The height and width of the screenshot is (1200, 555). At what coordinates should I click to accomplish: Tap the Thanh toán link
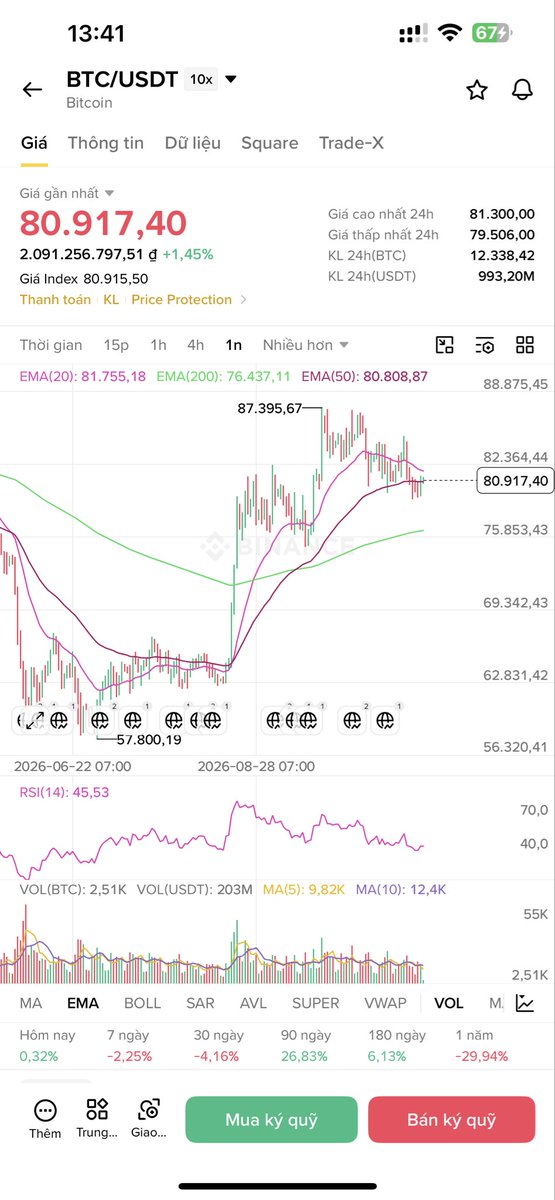click(55, 299)
